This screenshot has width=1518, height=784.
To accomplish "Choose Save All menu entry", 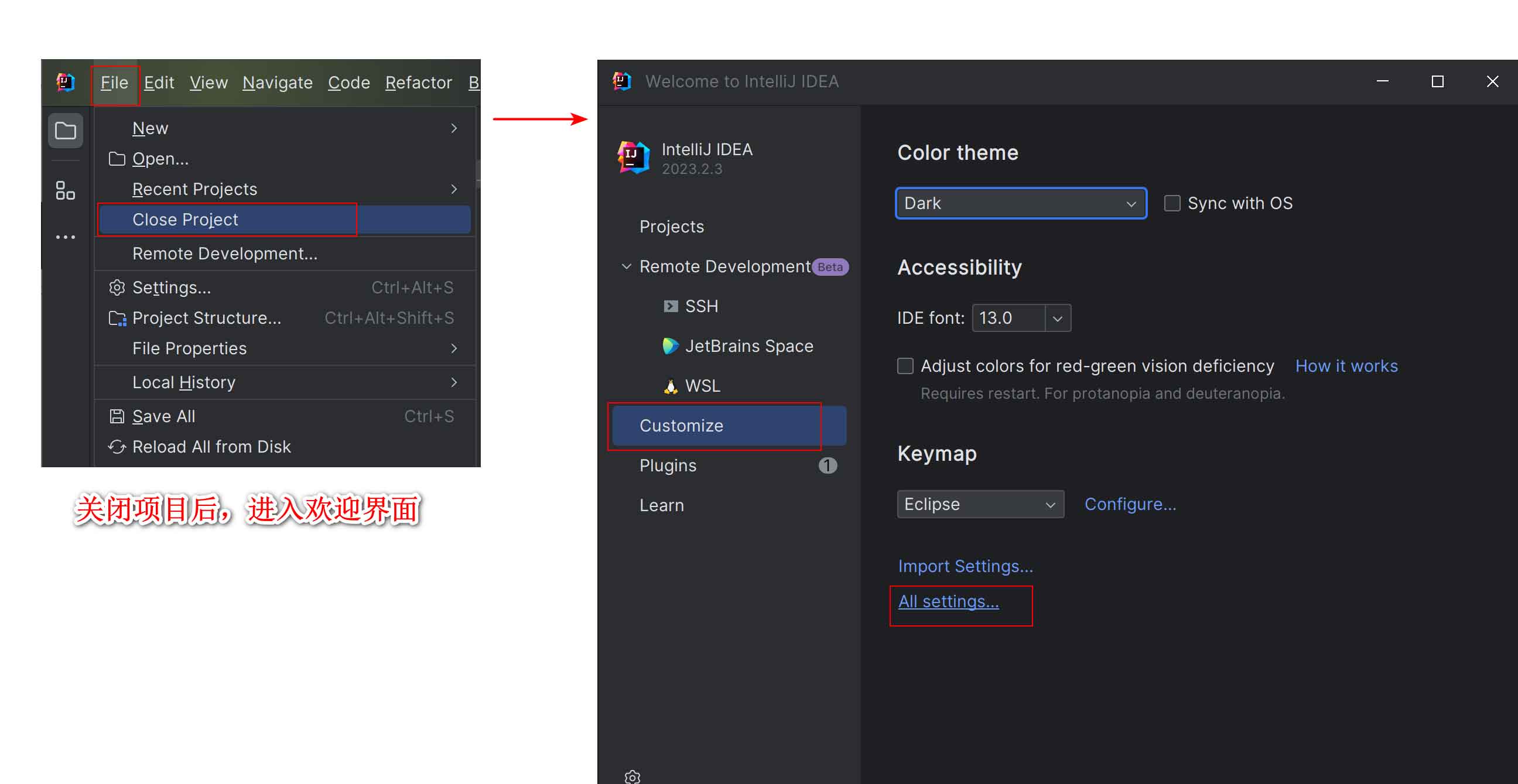I will [x=285, y=416].
